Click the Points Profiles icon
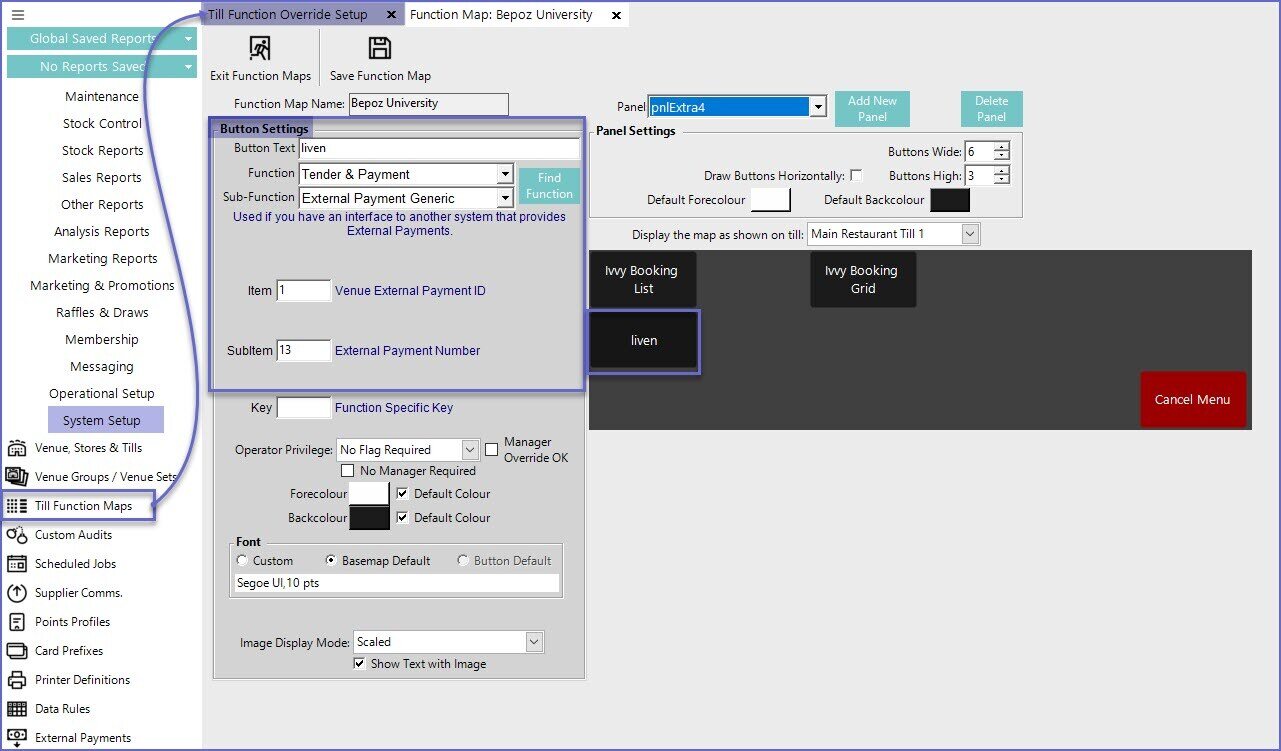This screenshot has width=1281, height=751. pyautogui.click(x=17, y=622)
